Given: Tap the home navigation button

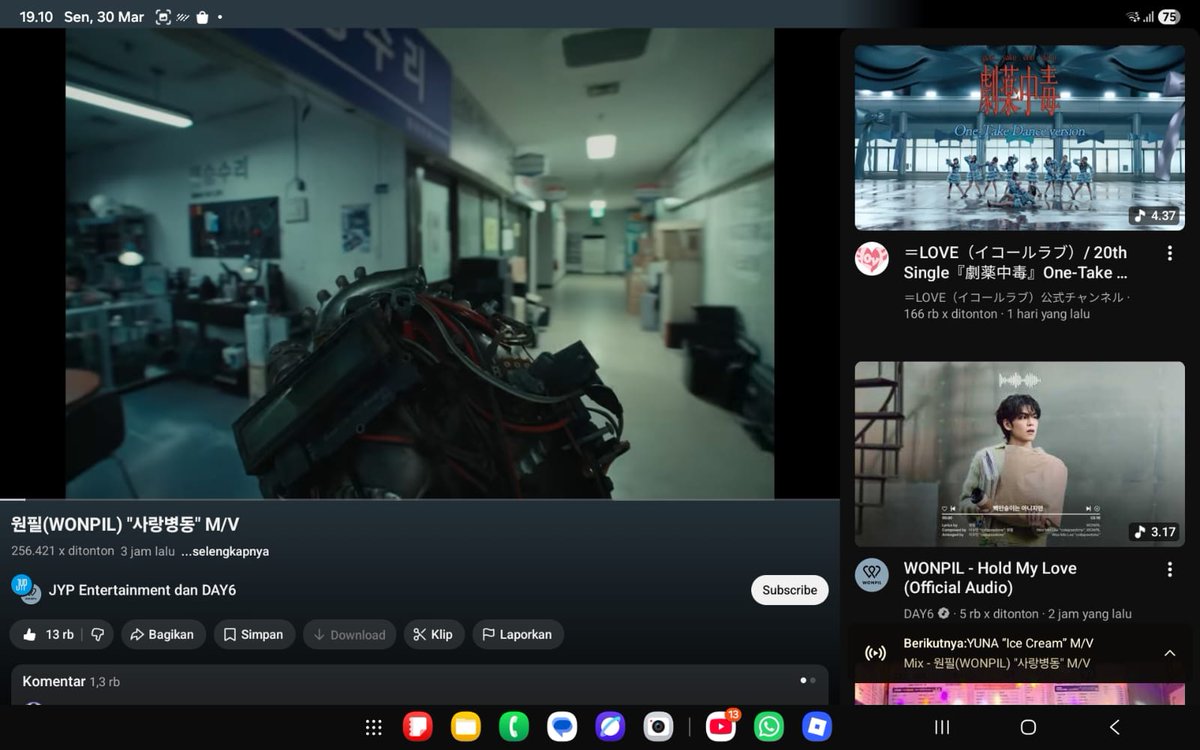Looking at the screenshot, I should [x=1028, y=727].
